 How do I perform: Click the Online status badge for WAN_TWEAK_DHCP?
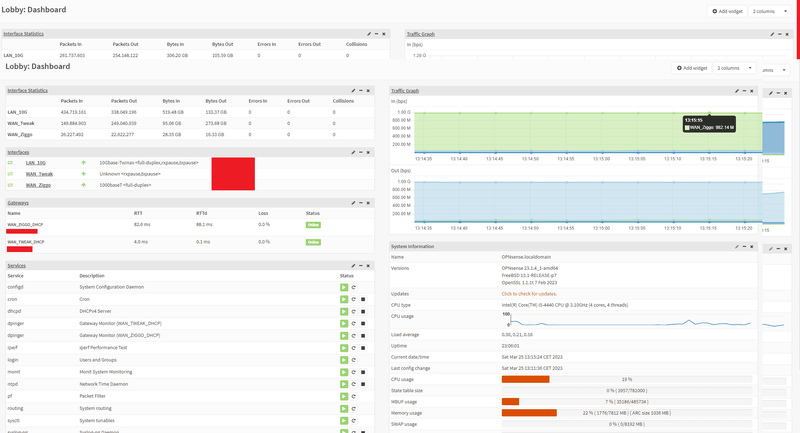point(313,242)
